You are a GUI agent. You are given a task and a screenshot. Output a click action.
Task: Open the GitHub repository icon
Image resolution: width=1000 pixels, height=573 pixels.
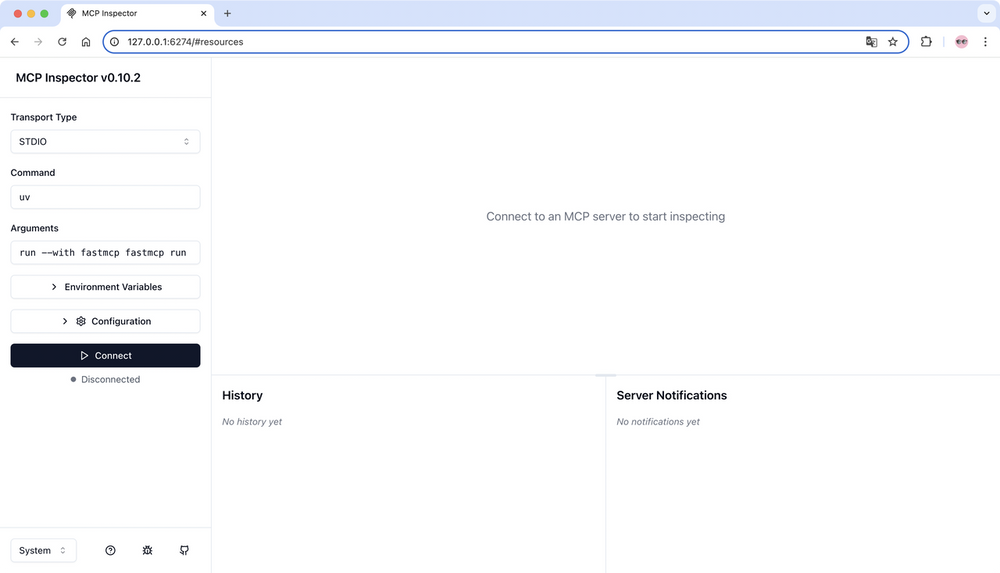point(184,550)
